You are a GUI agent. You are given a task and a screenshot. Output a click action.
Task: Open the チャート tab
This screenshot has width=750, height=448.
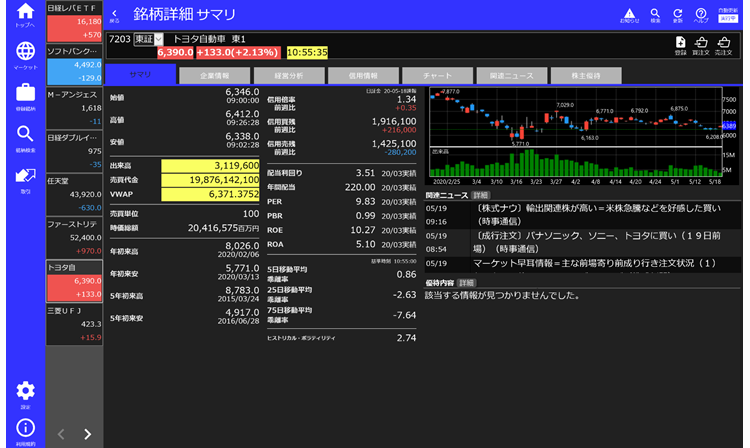click(437, 76)
